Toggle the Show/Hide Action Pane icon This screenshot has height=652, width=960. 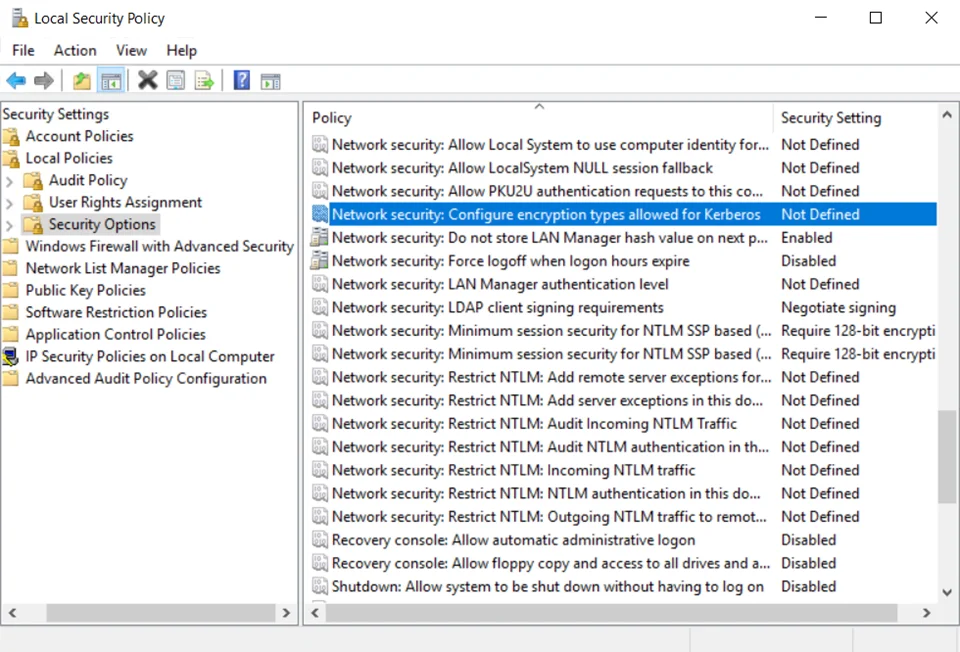270,81
